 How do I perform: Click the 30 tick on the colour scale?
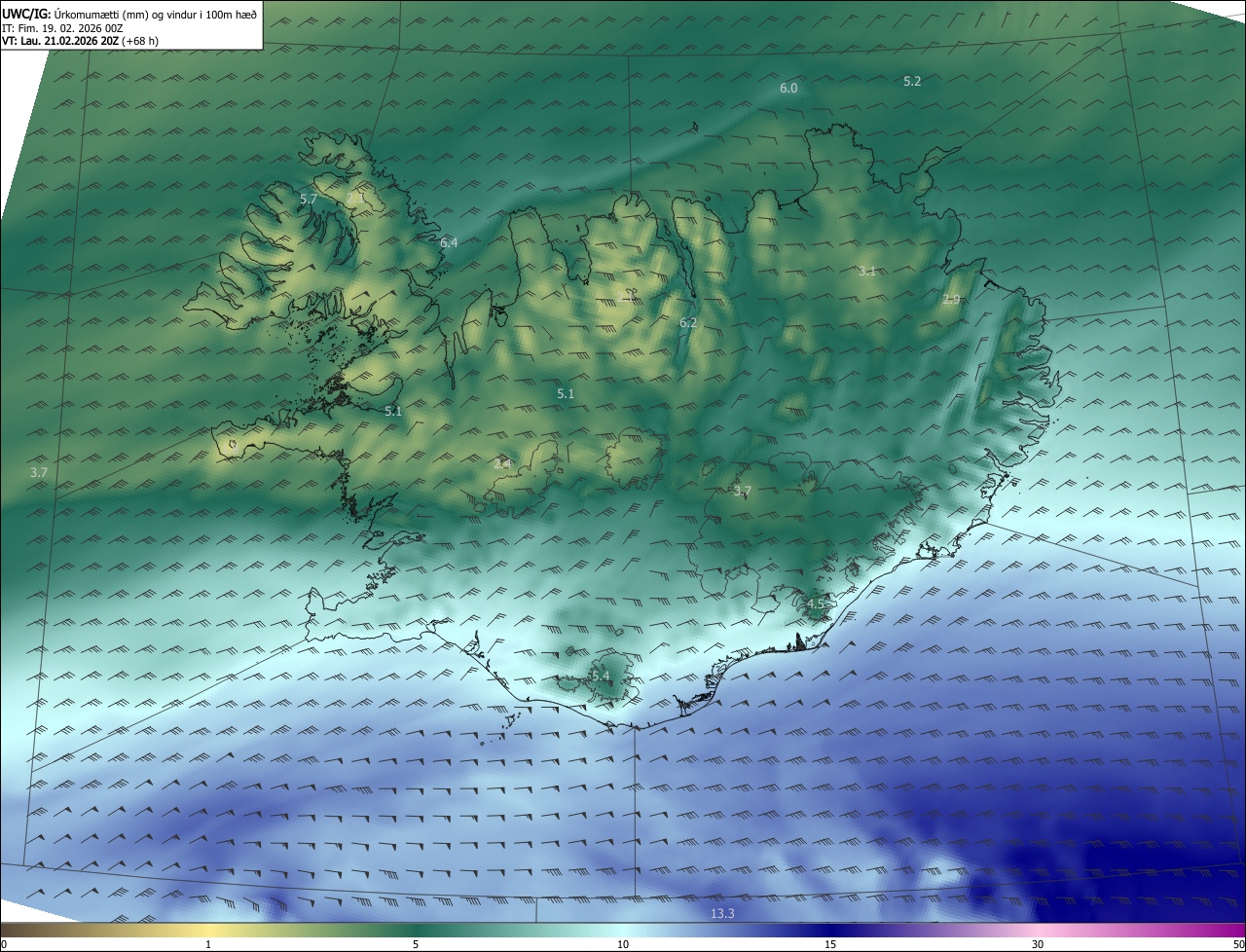tap(1038, 944)
